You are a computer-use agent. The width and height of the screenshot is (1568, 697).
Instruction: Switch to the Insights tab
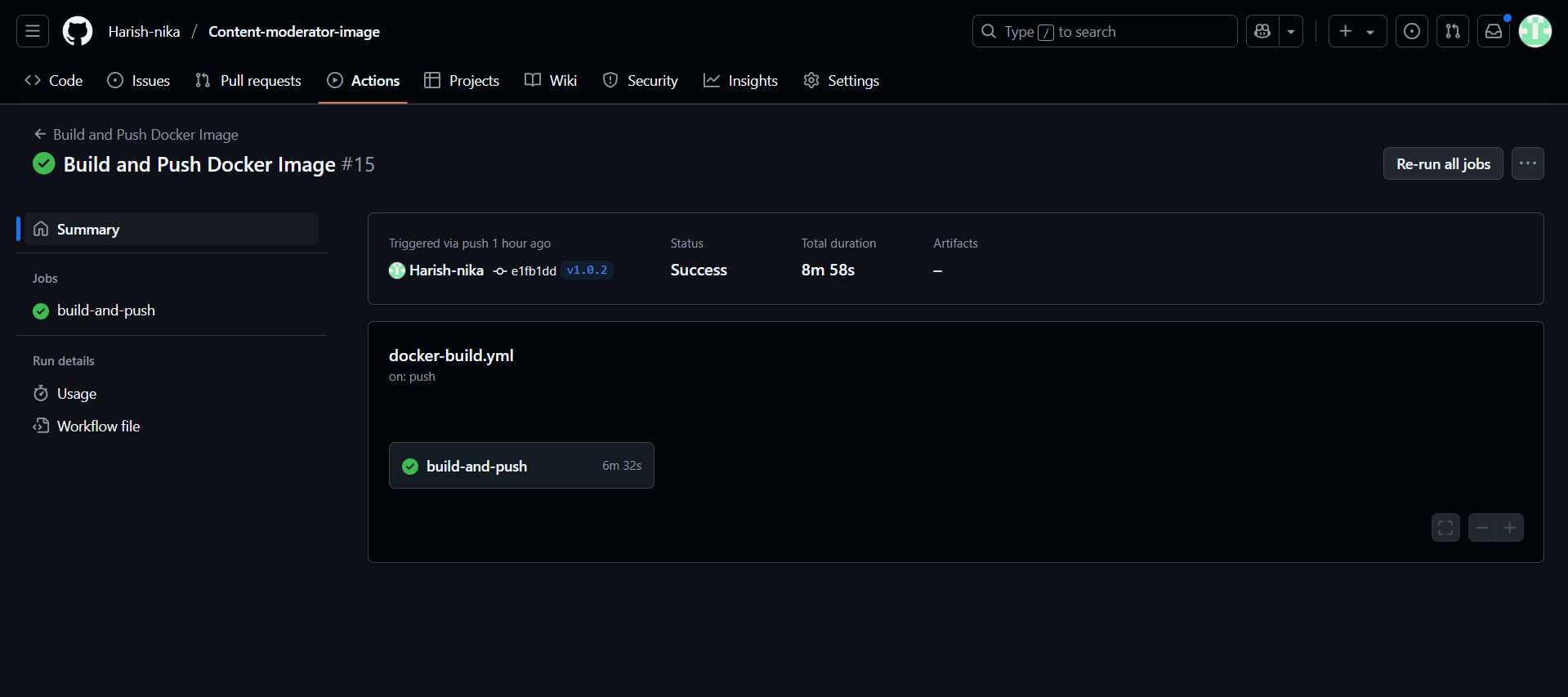pos(741,80)
